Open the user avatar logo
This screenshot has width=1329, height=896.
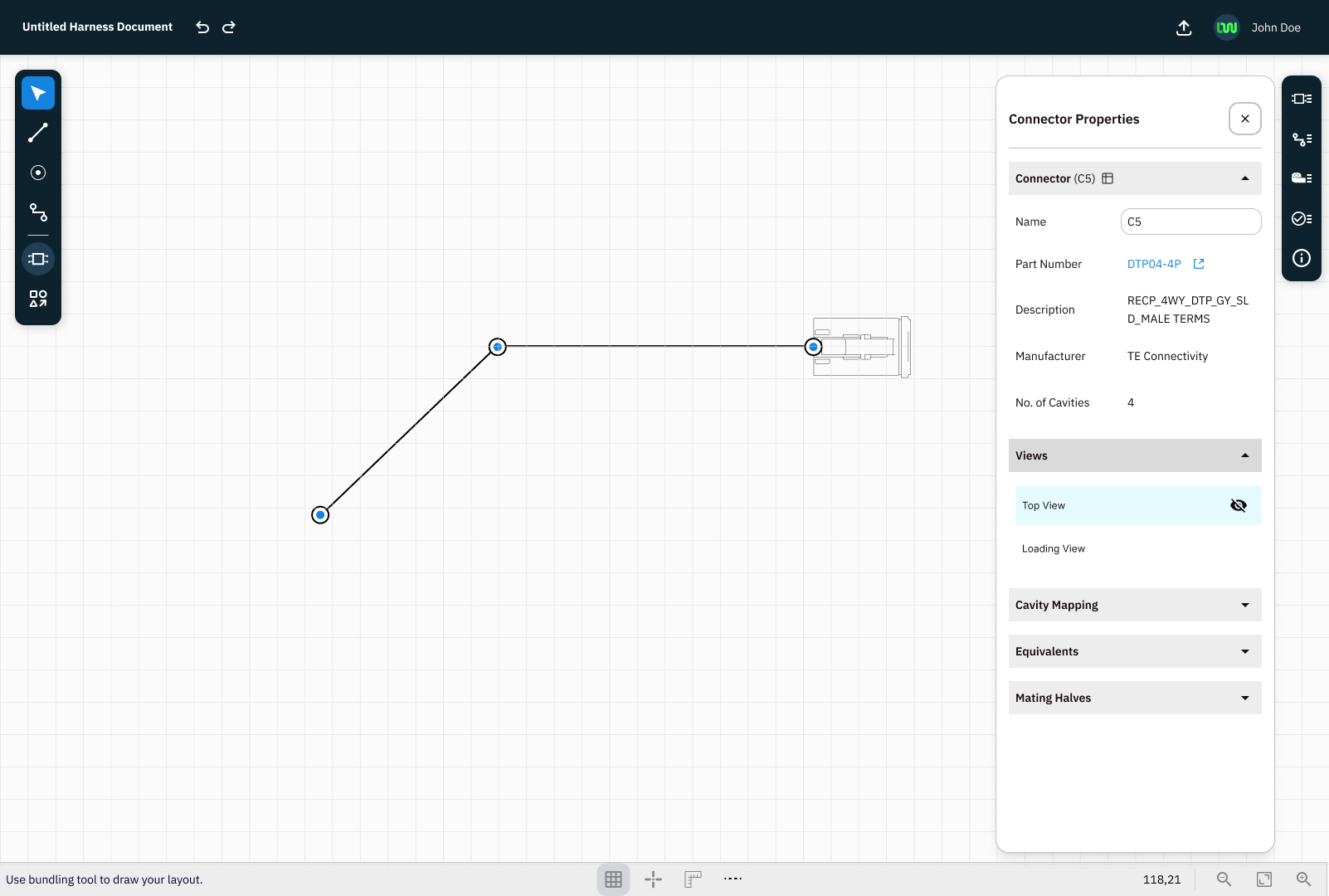pyautogui.click(x=1227, y=27)
